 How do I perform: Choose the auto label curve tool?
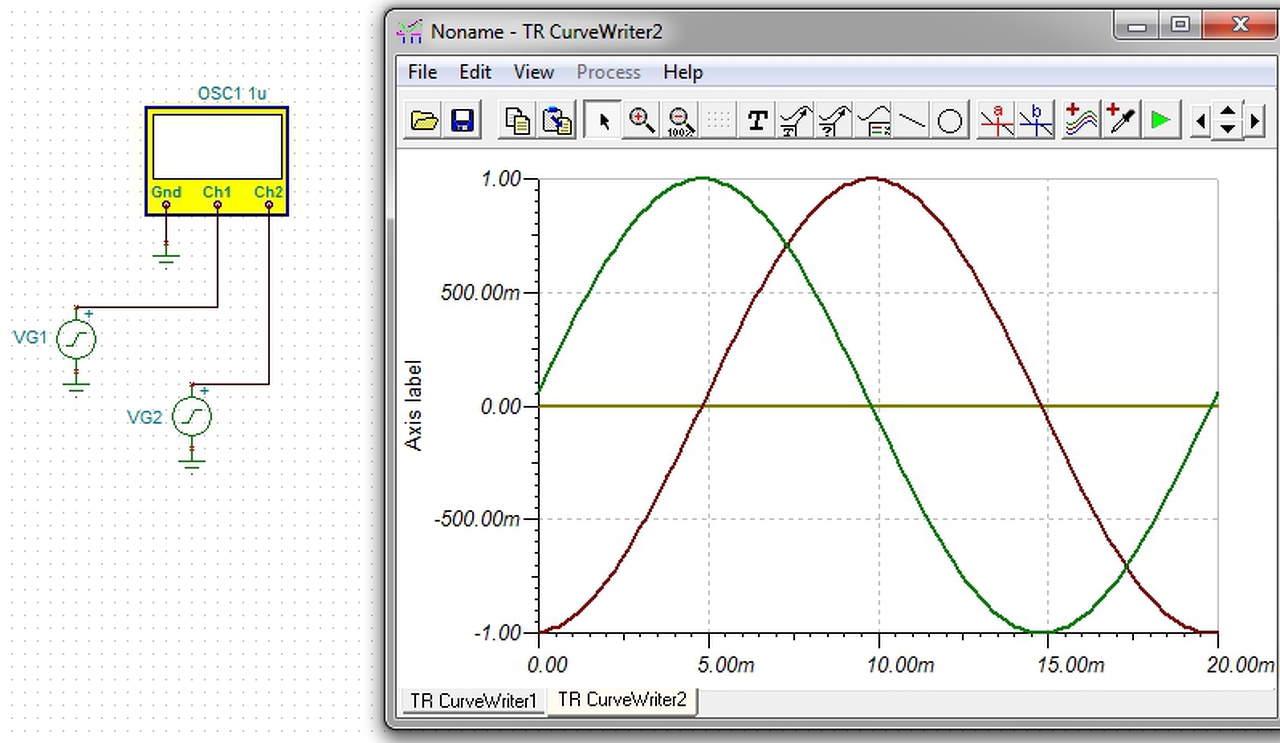pos(795,121)
